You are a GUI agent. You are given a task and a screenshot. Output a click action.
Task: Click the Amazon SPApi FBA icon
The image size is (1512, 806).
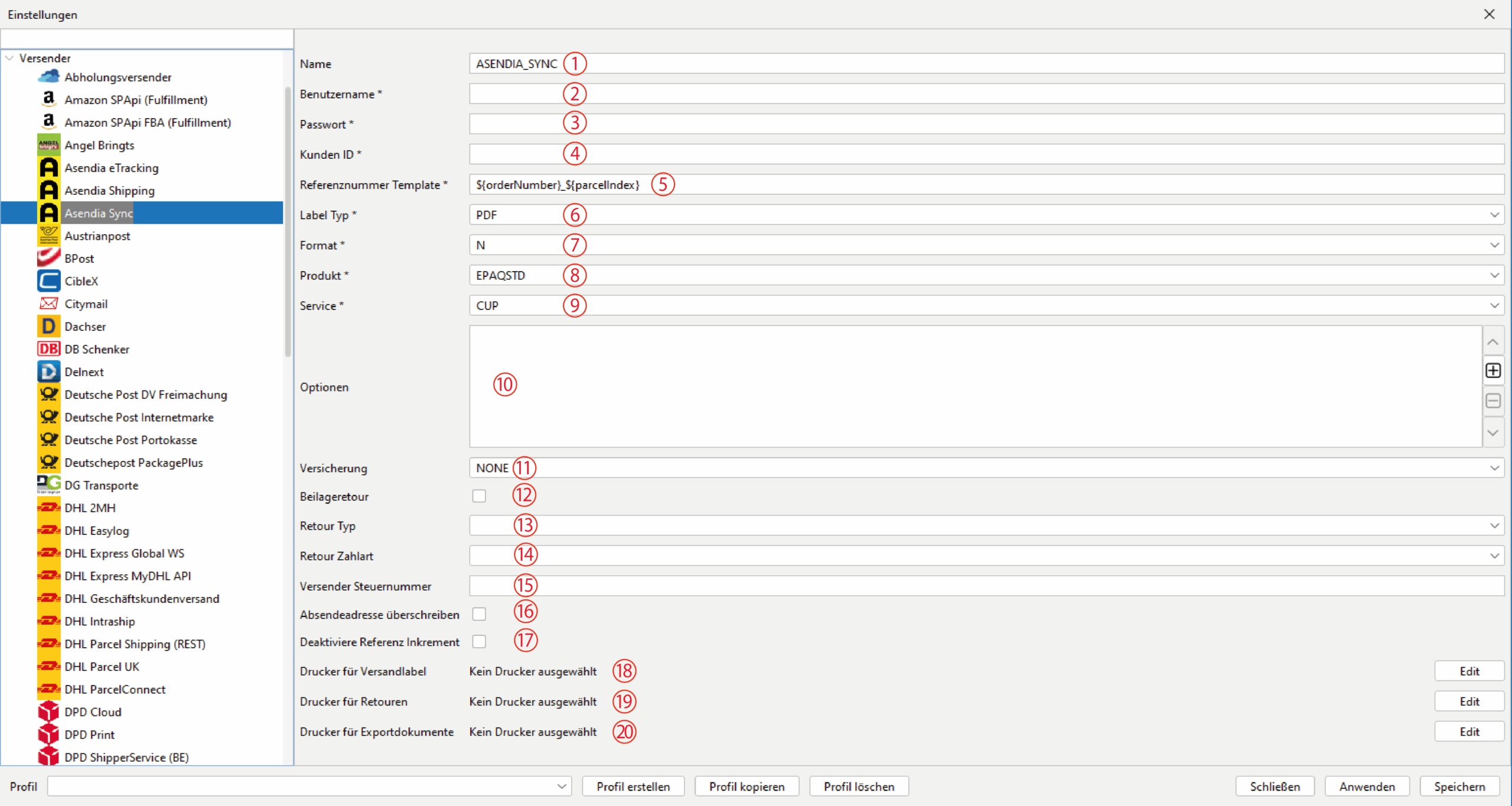coord(48,122)
